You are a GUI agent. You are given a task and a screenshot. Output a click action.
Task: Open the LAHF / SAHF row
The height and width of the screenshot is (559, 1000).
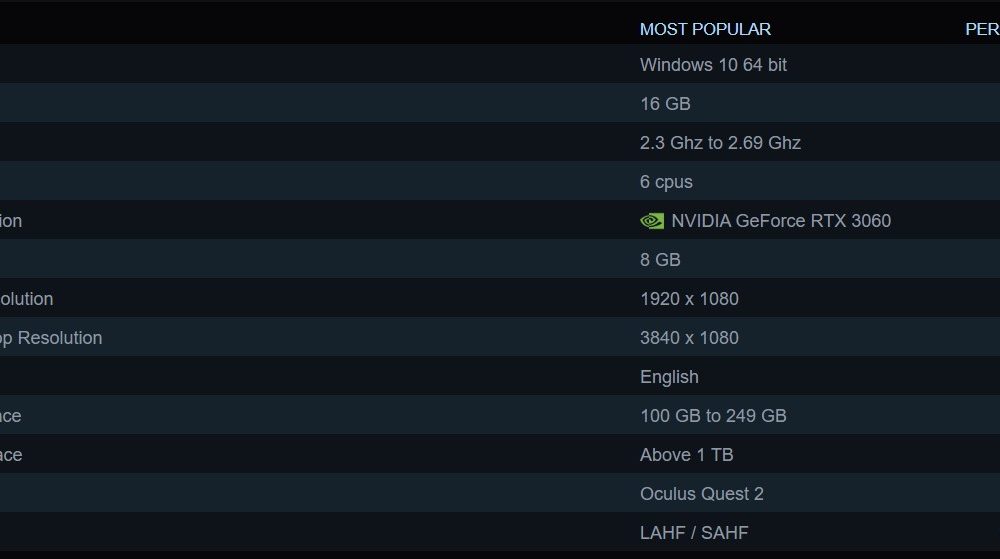(500, 532)
